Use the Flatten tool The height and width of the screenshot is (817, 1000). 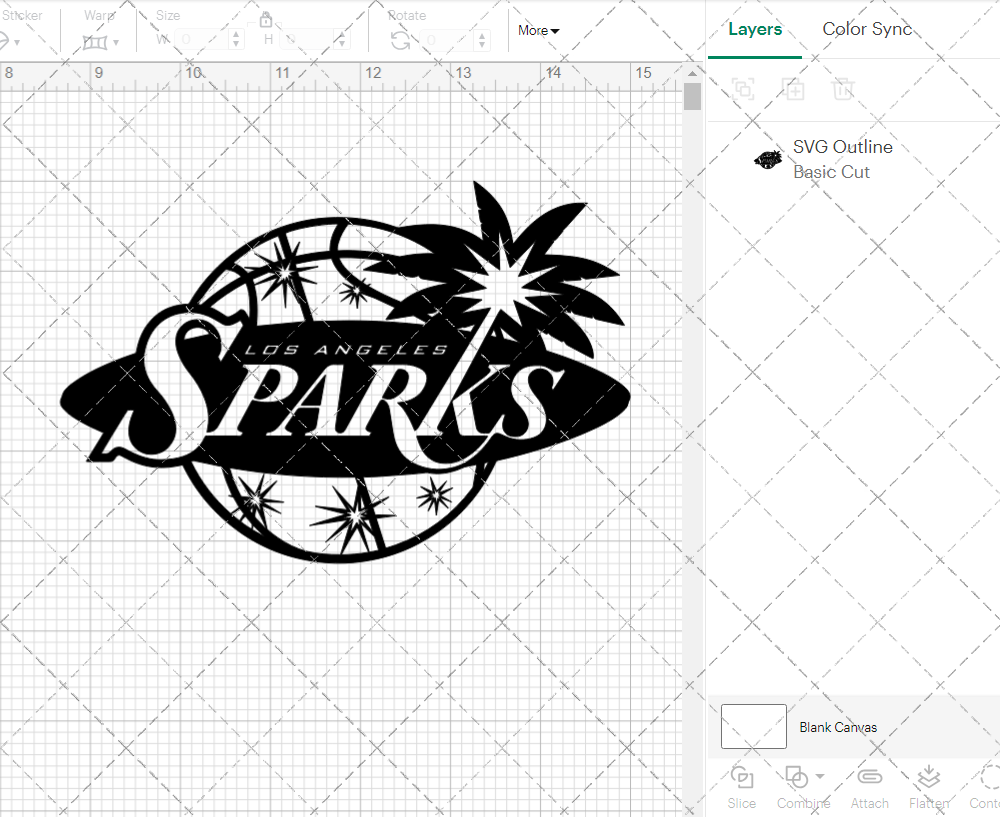coord(928,777)
